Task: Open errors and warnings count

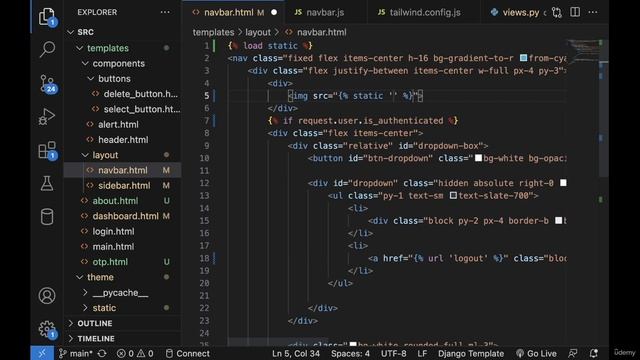Action: (x=135, y=353)
